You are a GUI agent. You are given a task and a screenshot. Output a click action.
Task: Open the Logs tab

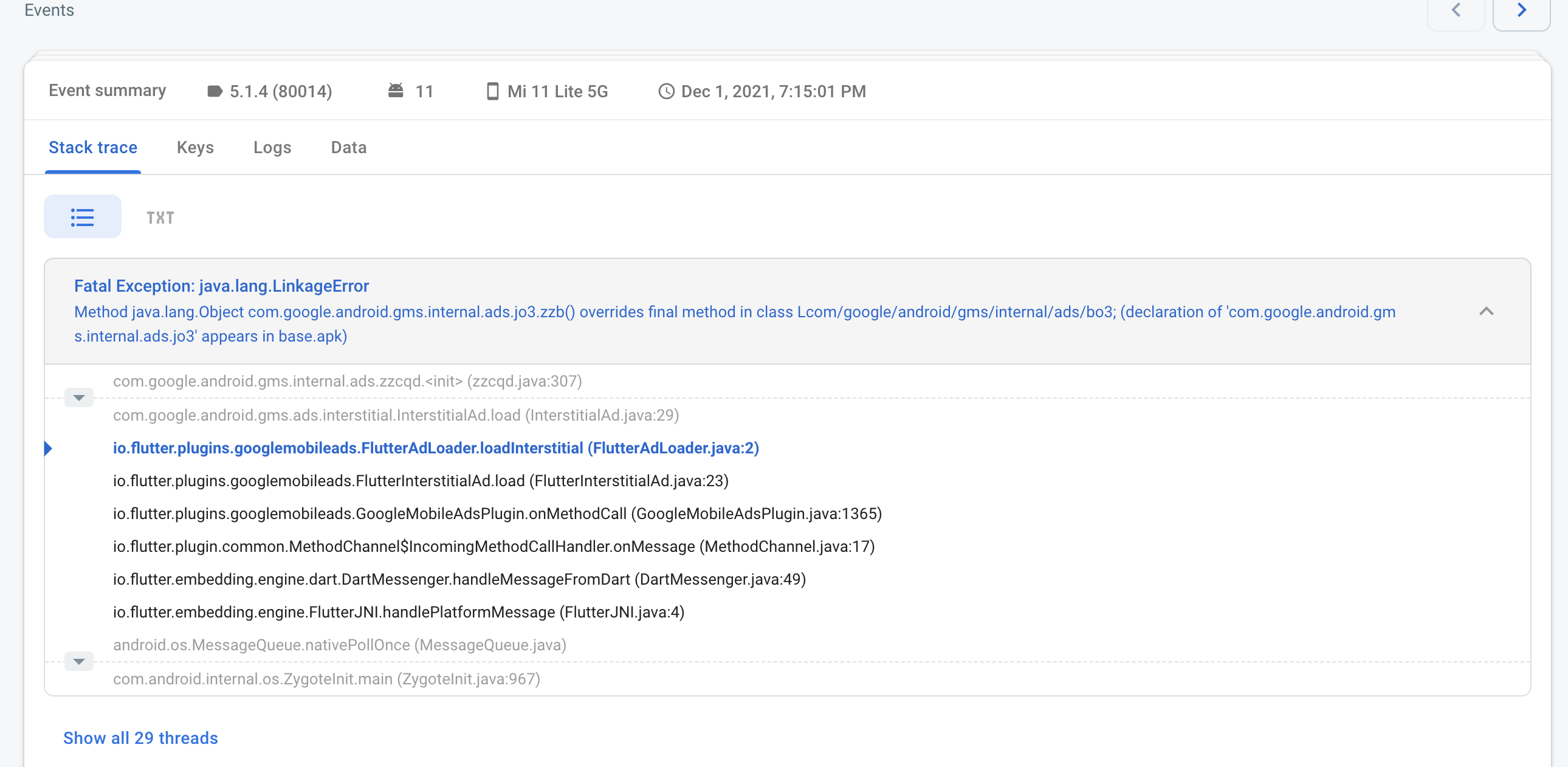pyautogui.click(x=272, y=147)
